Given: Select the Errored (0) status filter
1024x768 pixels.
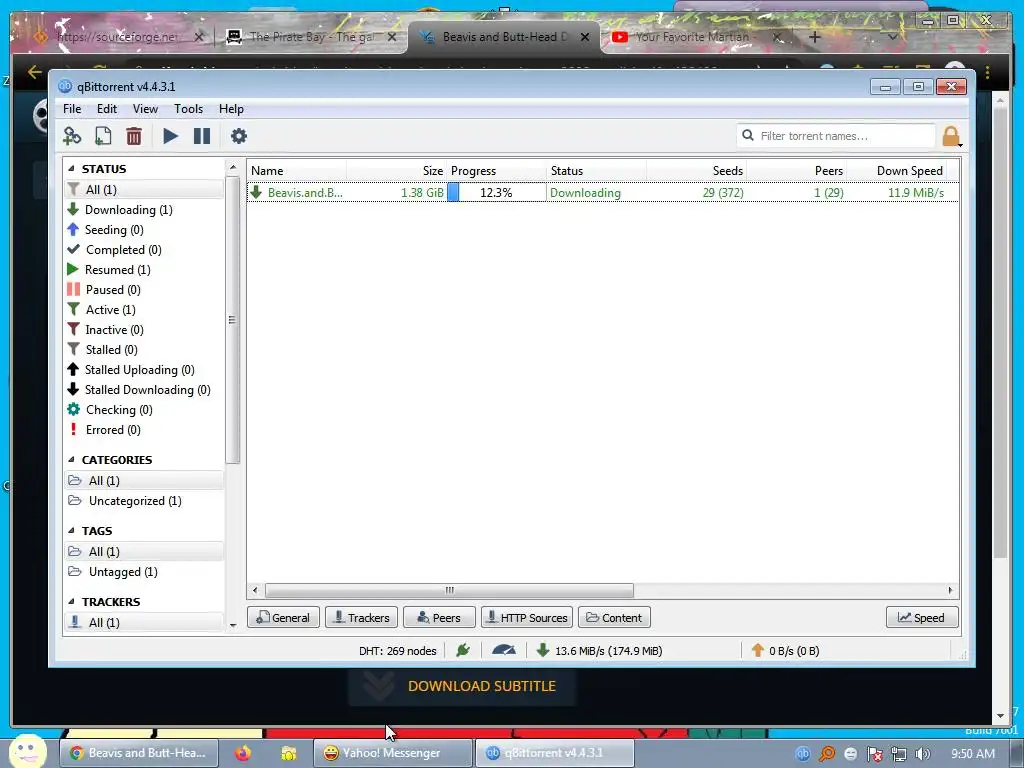Looking at the screenshot, I should pos(112,430).
